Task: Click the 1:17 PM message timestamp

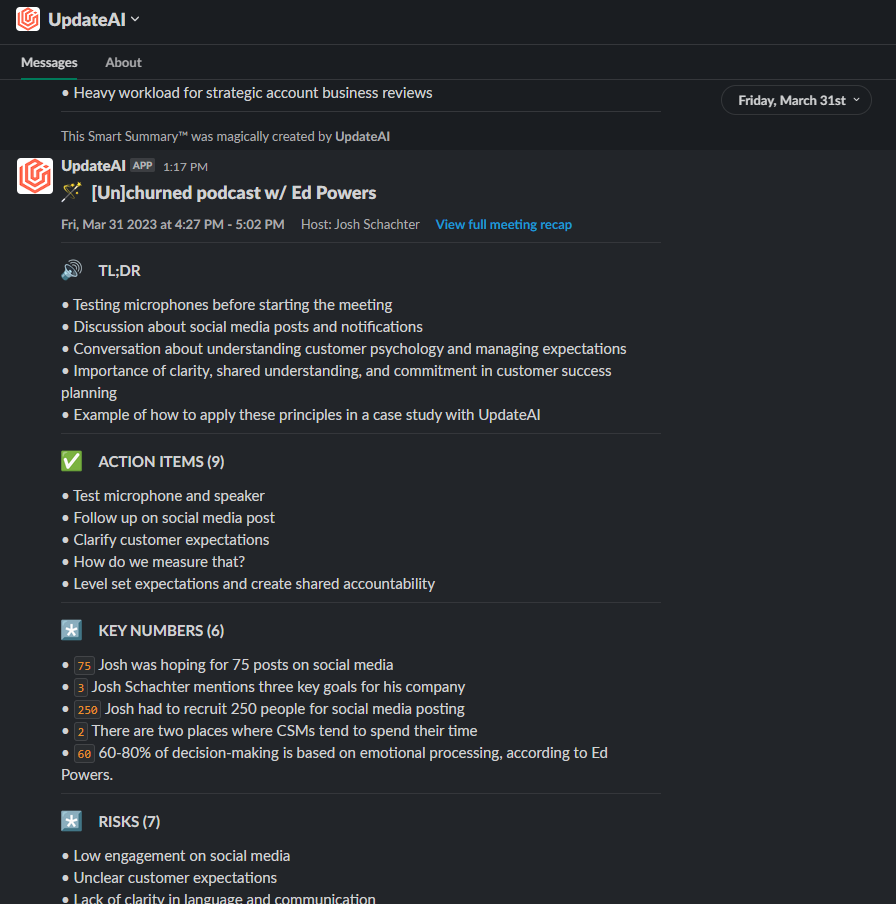Action: pyautogui.click(x=185, y=167)
